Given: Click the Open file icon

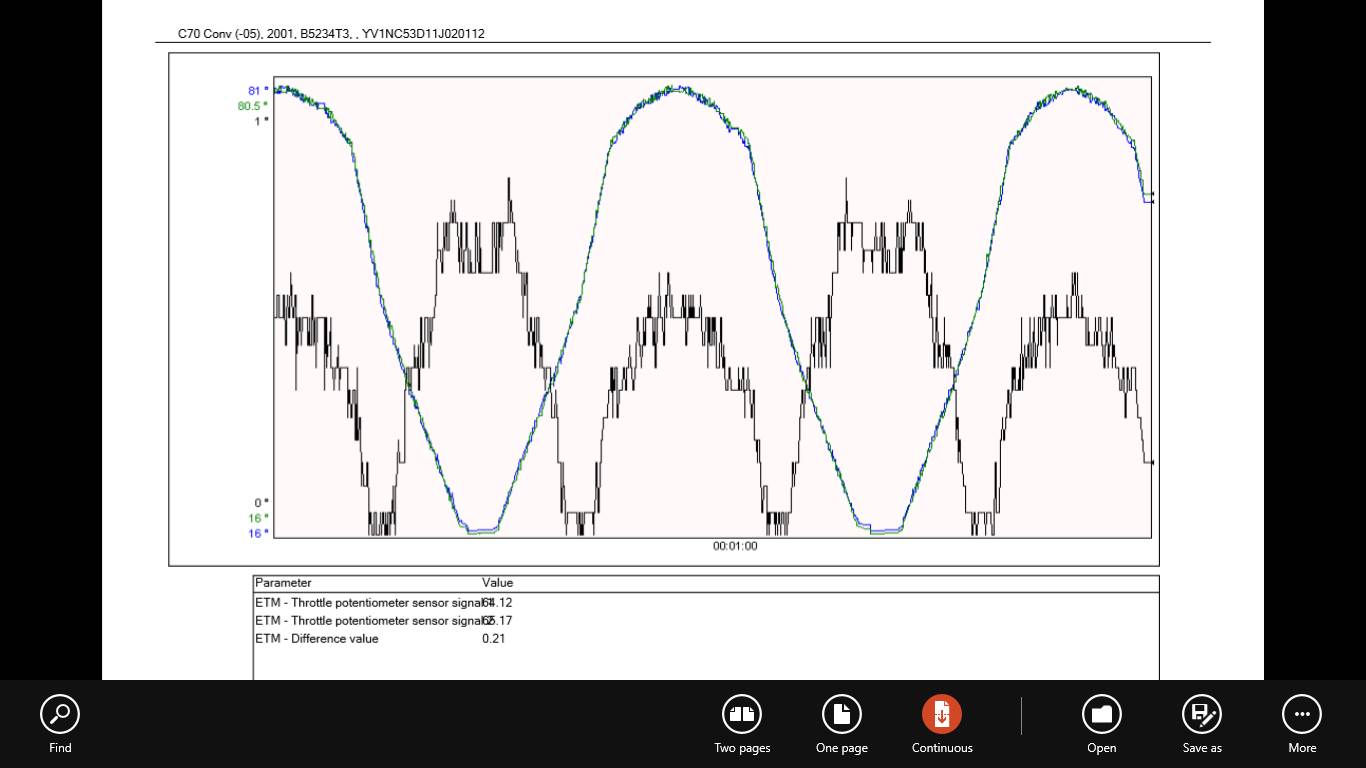Looking at the screenshot, I should click(1102, 715).
